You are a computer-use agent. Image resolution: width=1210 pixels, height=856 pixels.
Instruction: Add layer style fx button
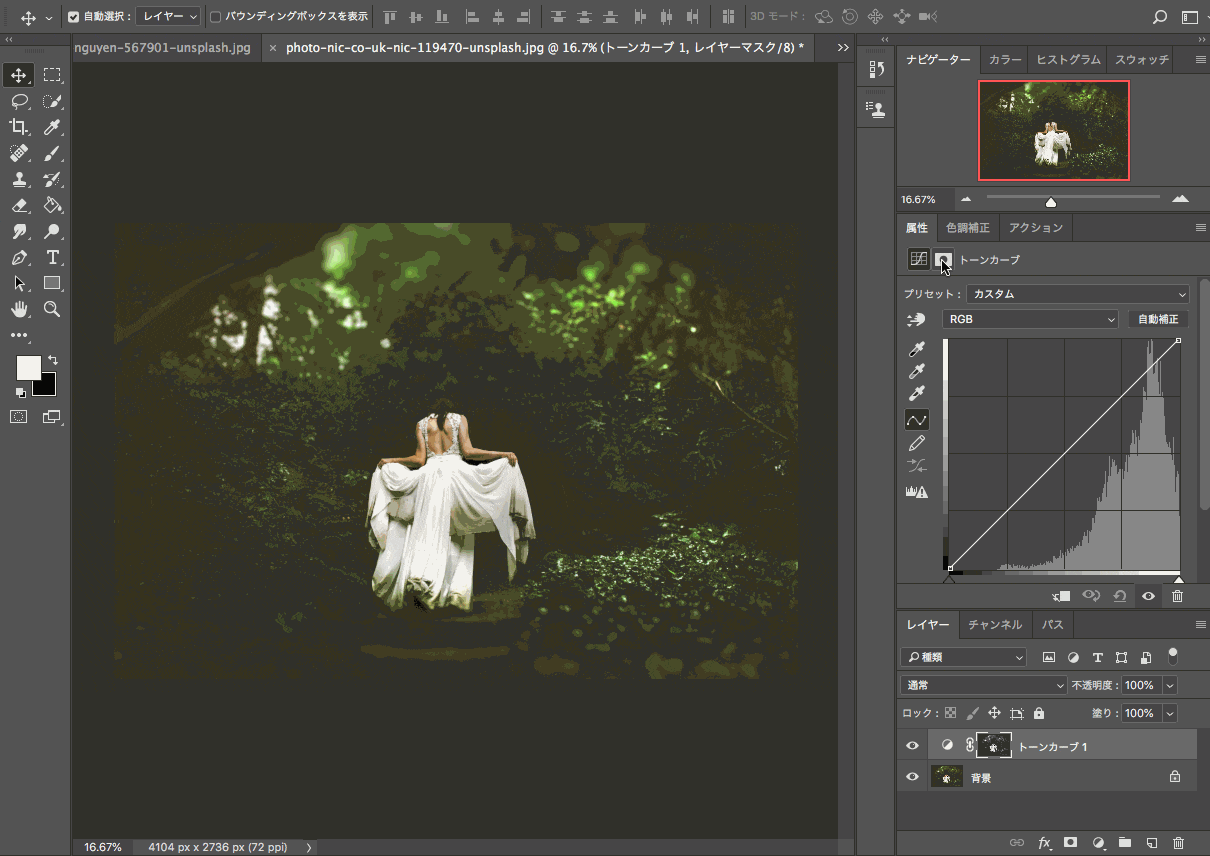pyautogui.click(x=1045, y=842)
